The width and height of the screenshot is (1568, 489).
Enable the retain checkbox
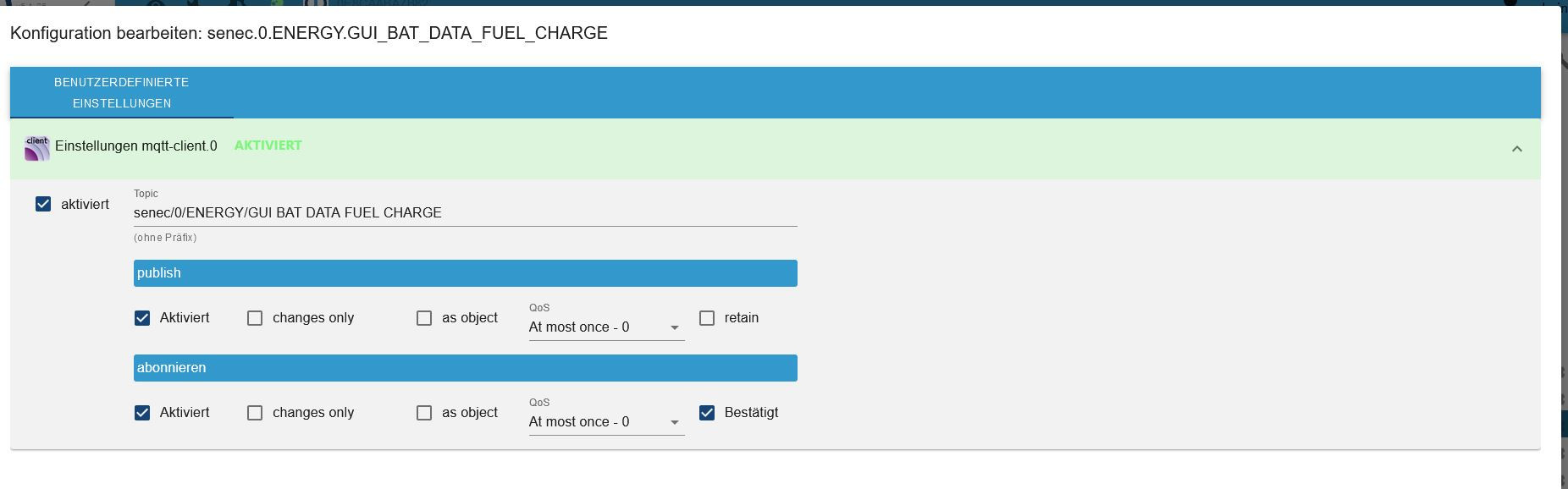pyautogui.click(x=707, y=318)
